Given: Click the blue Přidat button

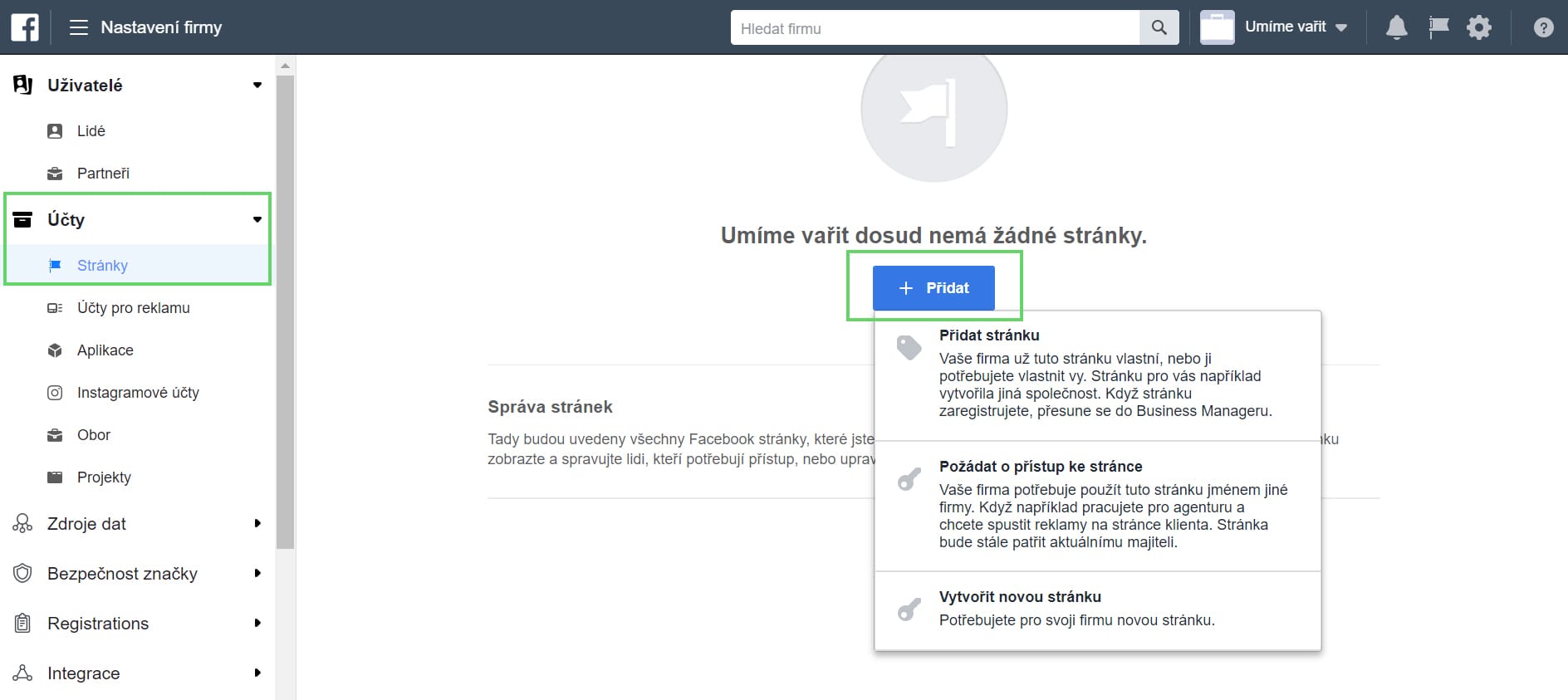Looking at the screenshot, I should click(933, 288).
